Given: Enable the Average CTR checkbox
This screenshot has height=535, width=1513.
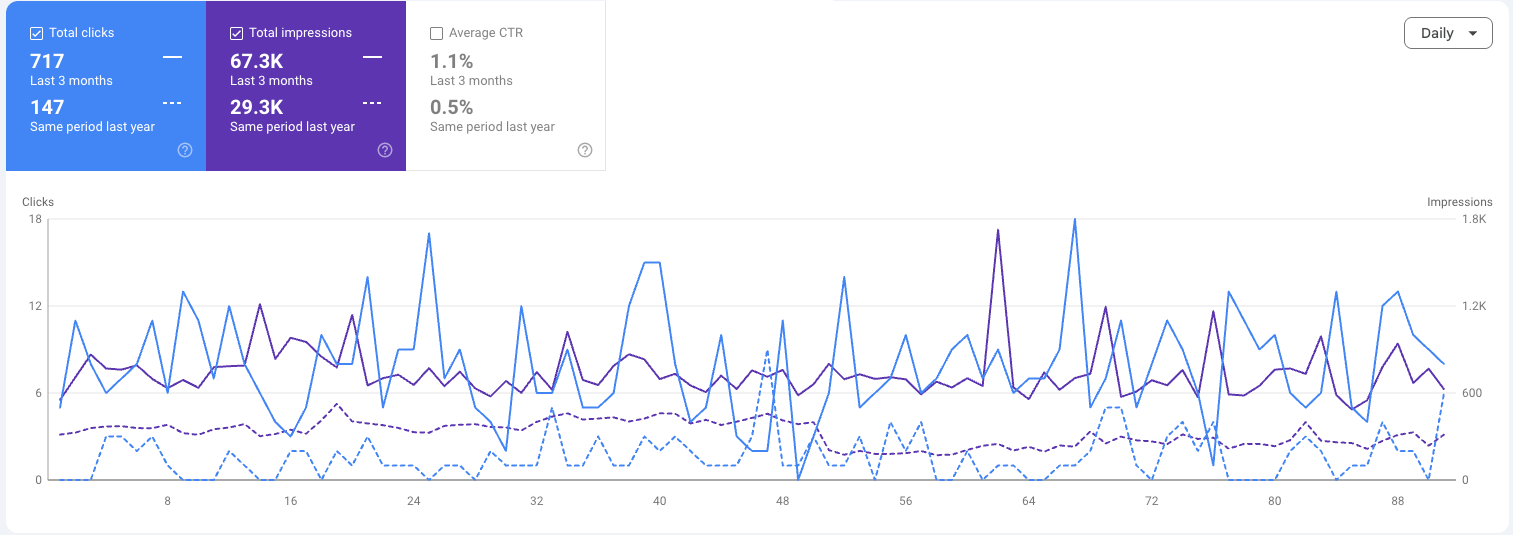Looking at the screenshot, I should click(x=437, y=33).
